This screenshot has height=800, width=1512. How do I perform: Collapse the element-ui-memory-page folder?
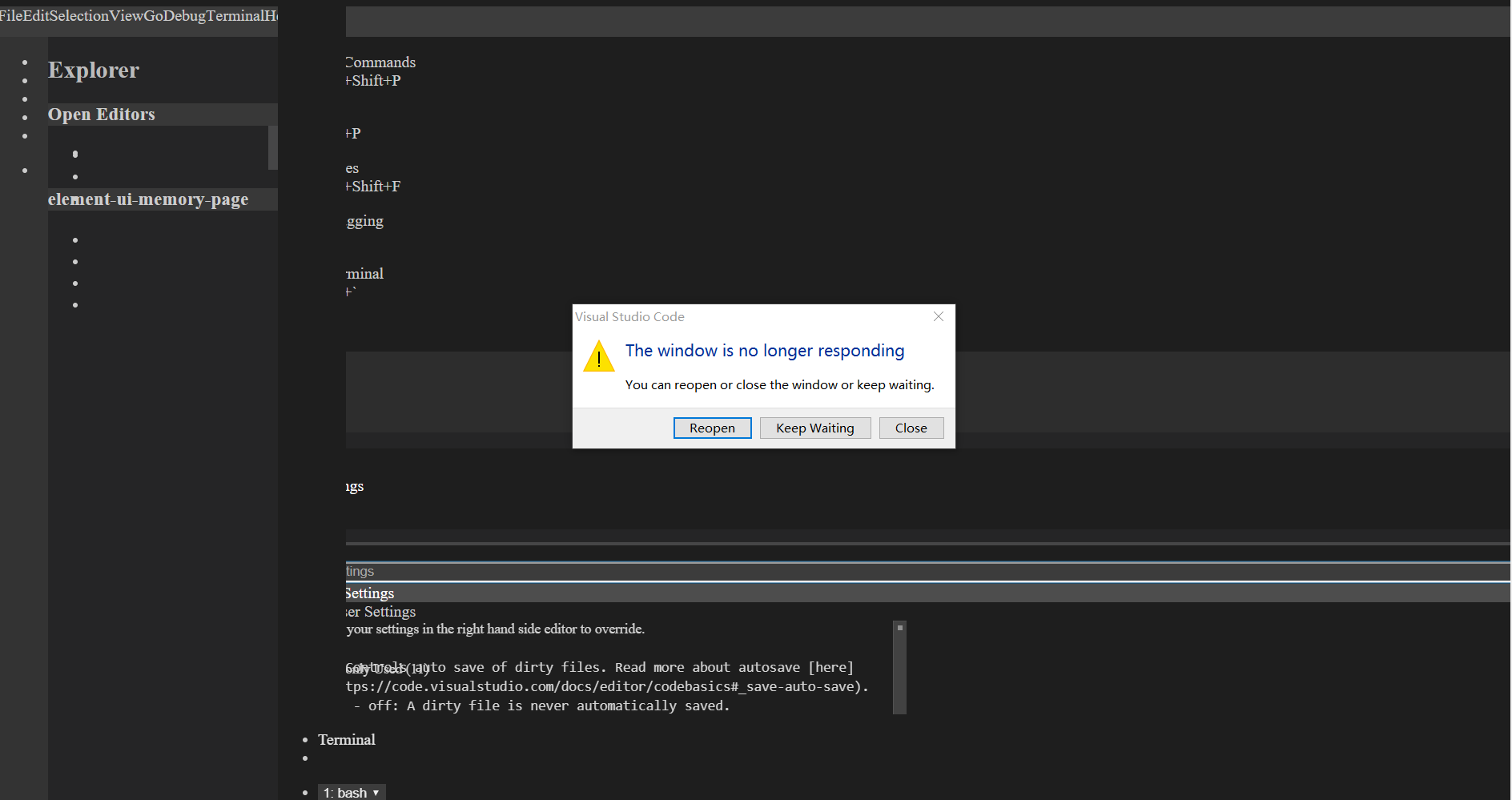(x=148, y=199)
